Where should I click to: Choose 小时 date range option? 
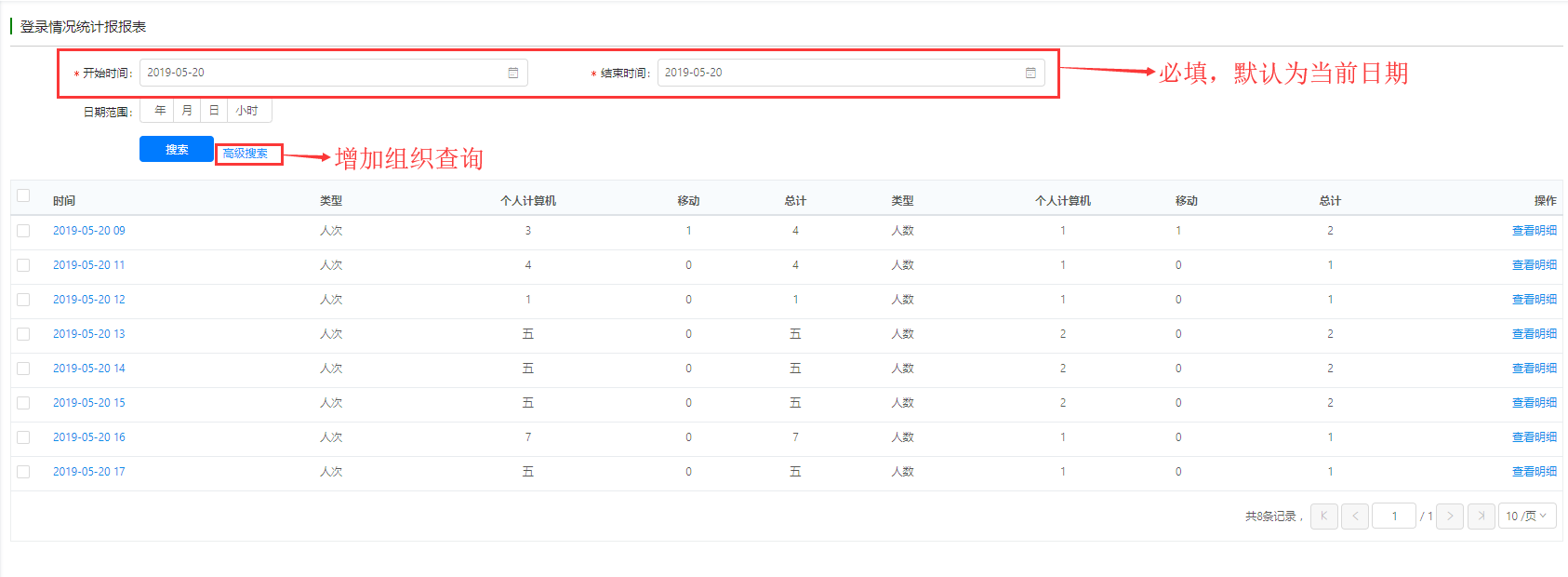click(x=246, y=111)
